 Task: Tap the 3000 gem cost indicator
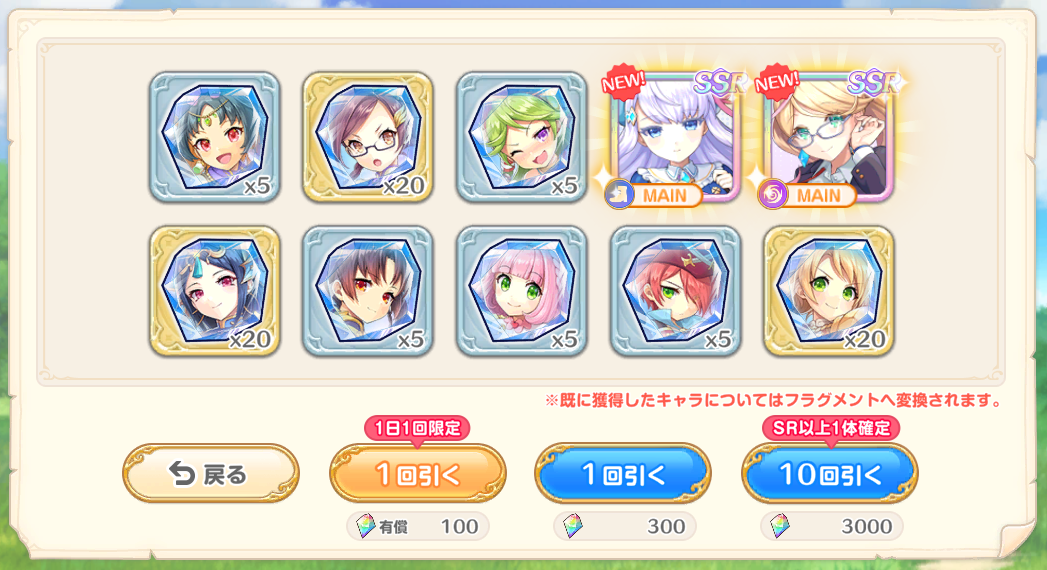[832, 527]
